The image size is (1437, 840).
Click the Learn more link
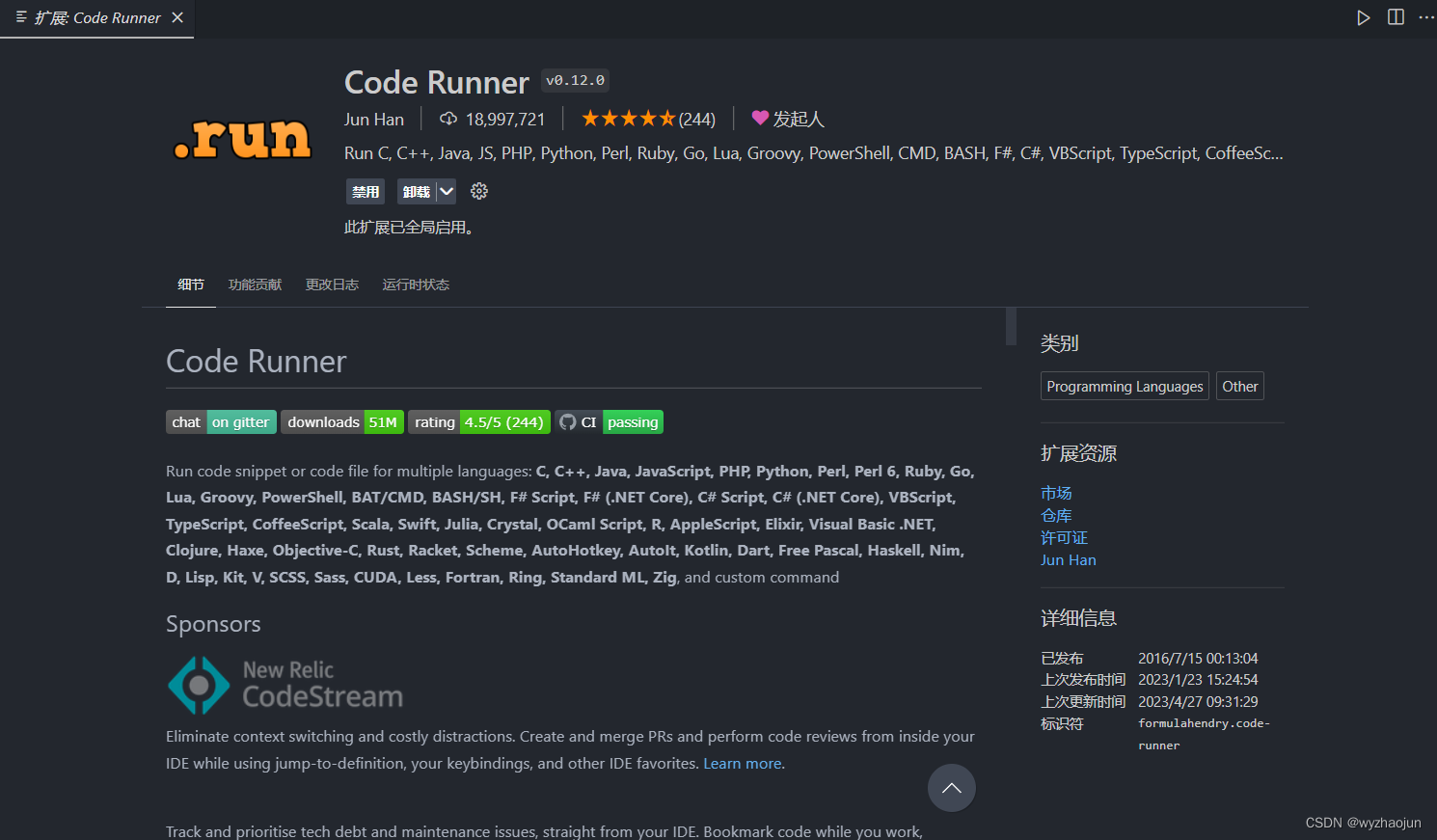(743, 763)
